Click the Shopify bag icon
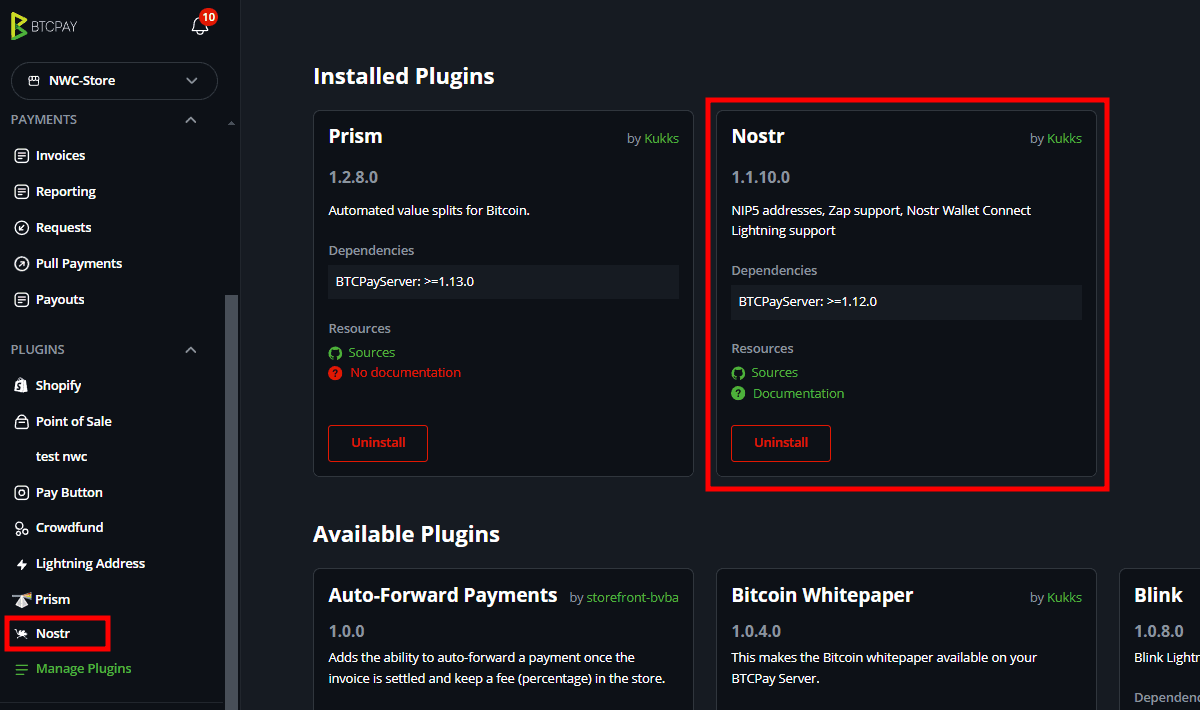This screenshot has width=1200, height=710. (x=21, y=386)
